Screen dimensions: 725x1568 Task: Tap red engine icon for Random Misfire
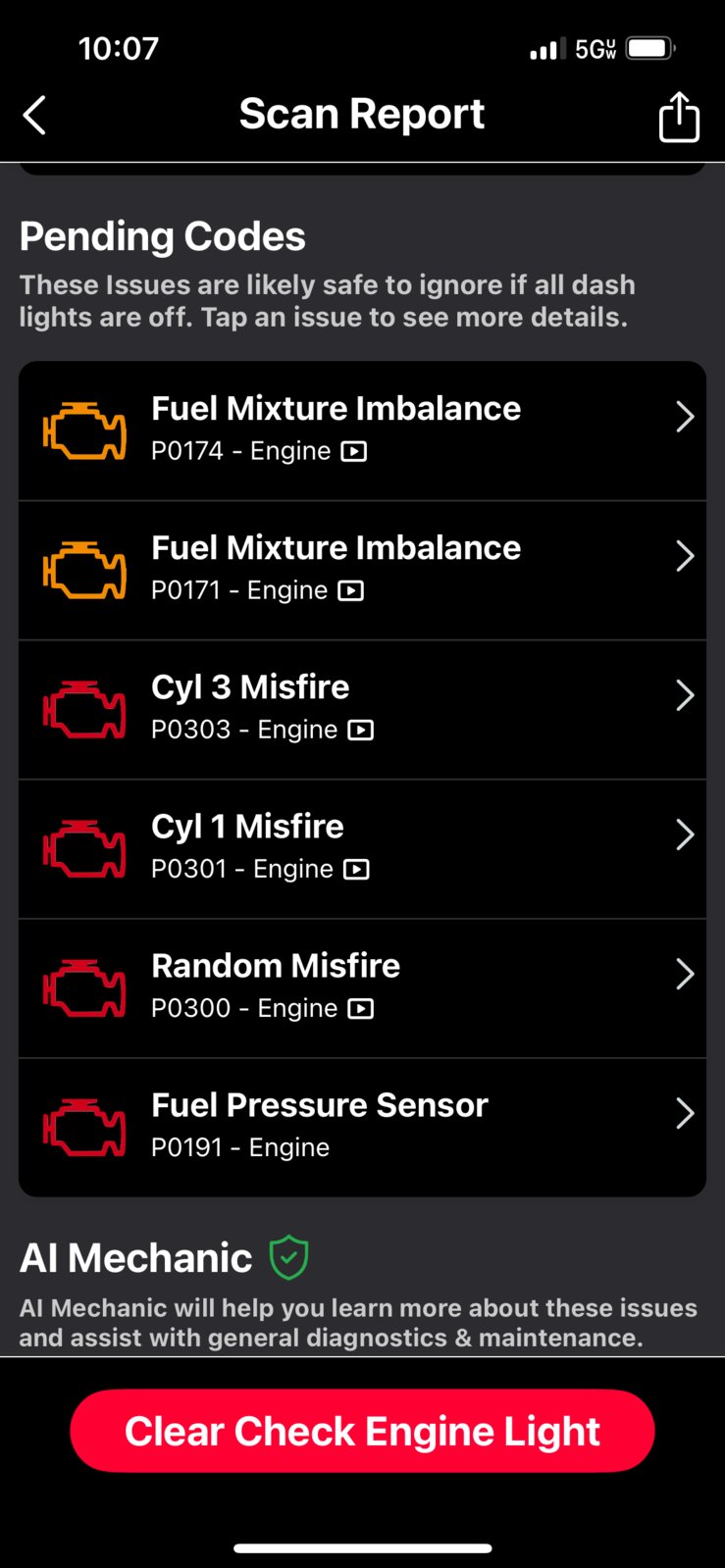pos(84,987)
